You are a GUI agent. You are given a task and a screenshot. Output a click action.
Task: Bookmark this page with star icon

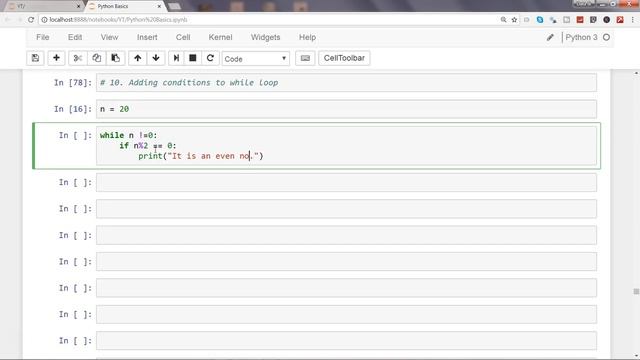pyautogui.click(x=514, y=20)
